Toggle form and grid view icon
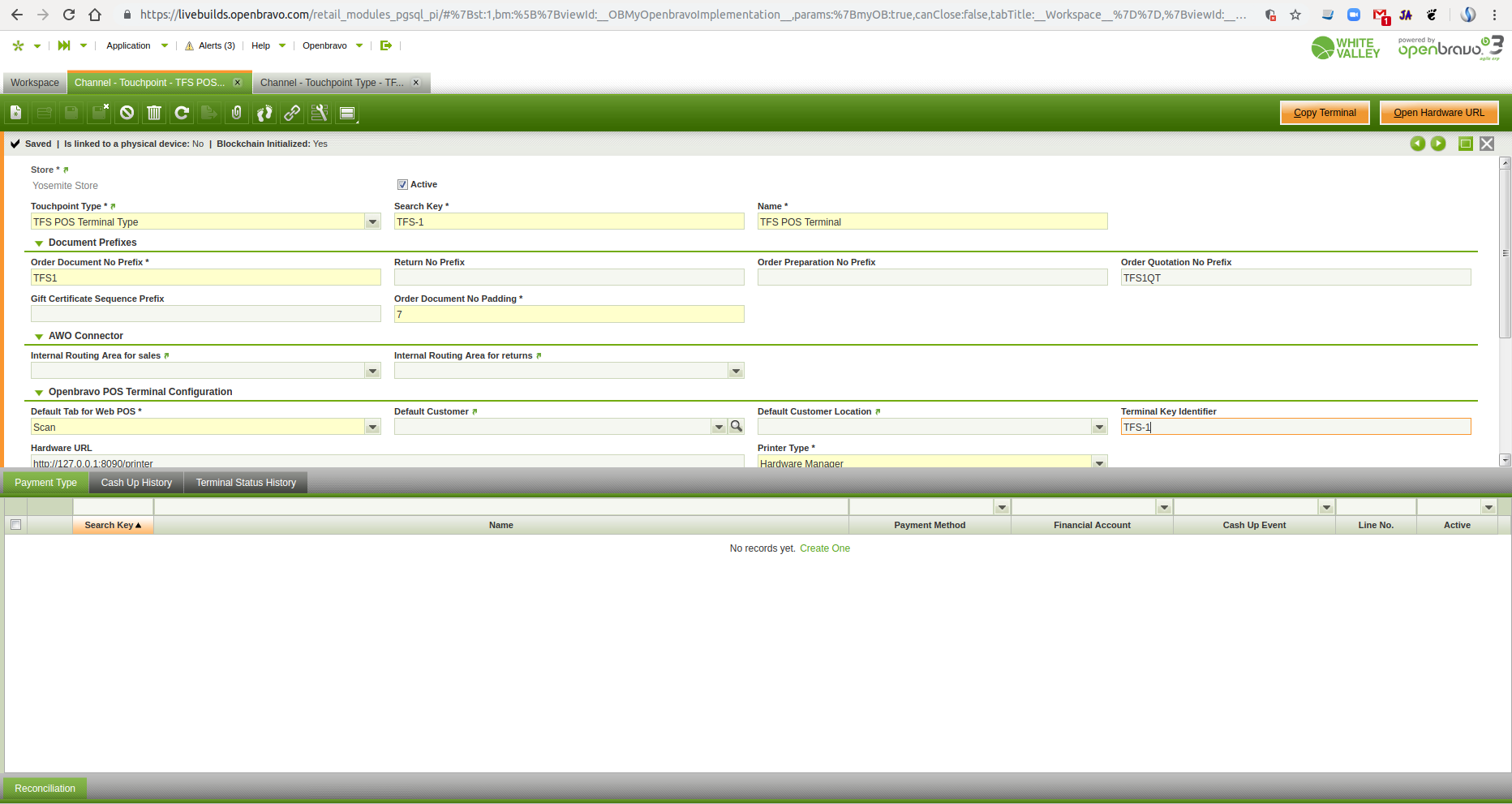The height and width of the screenshot is (804, 1512). [347, 113]
